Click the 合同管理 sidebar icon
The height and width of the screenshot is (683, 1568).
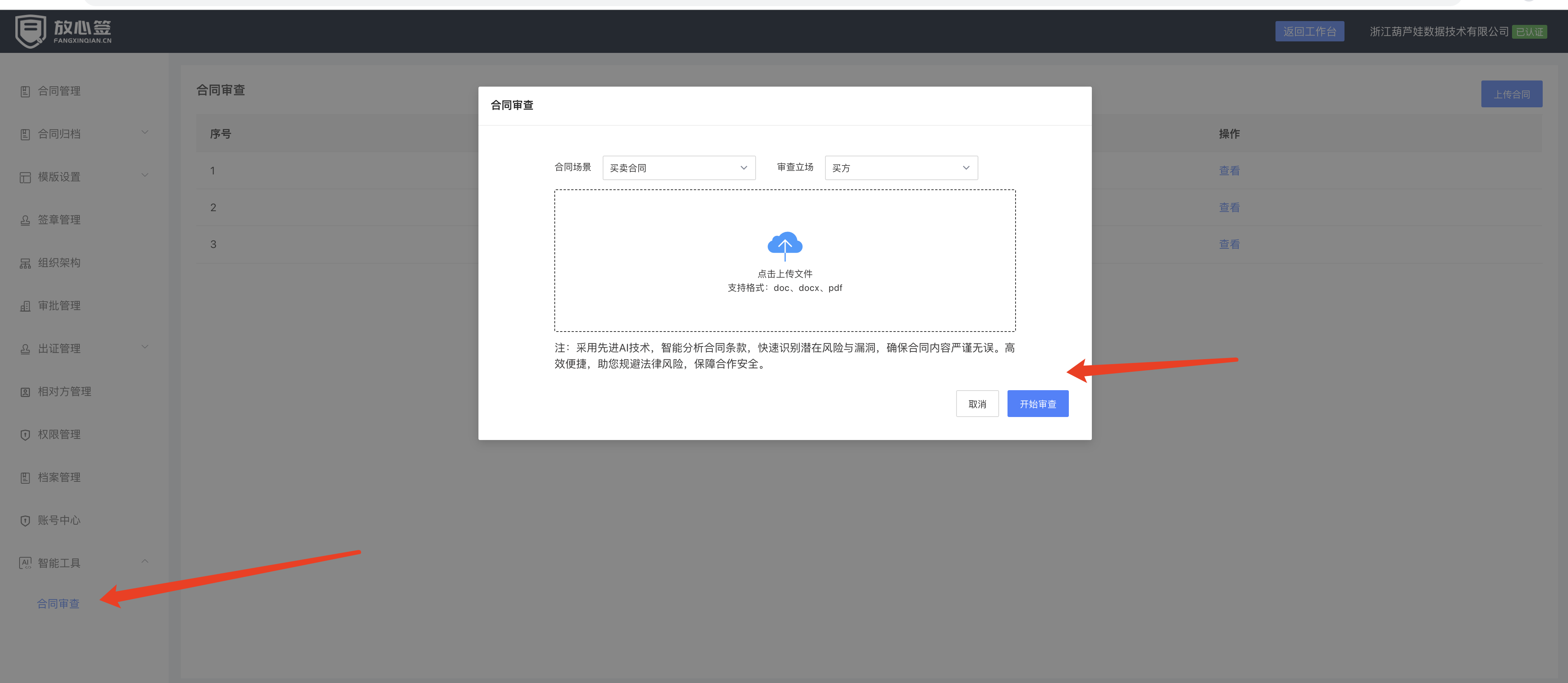pyautogui.click(x=25, y=91)
